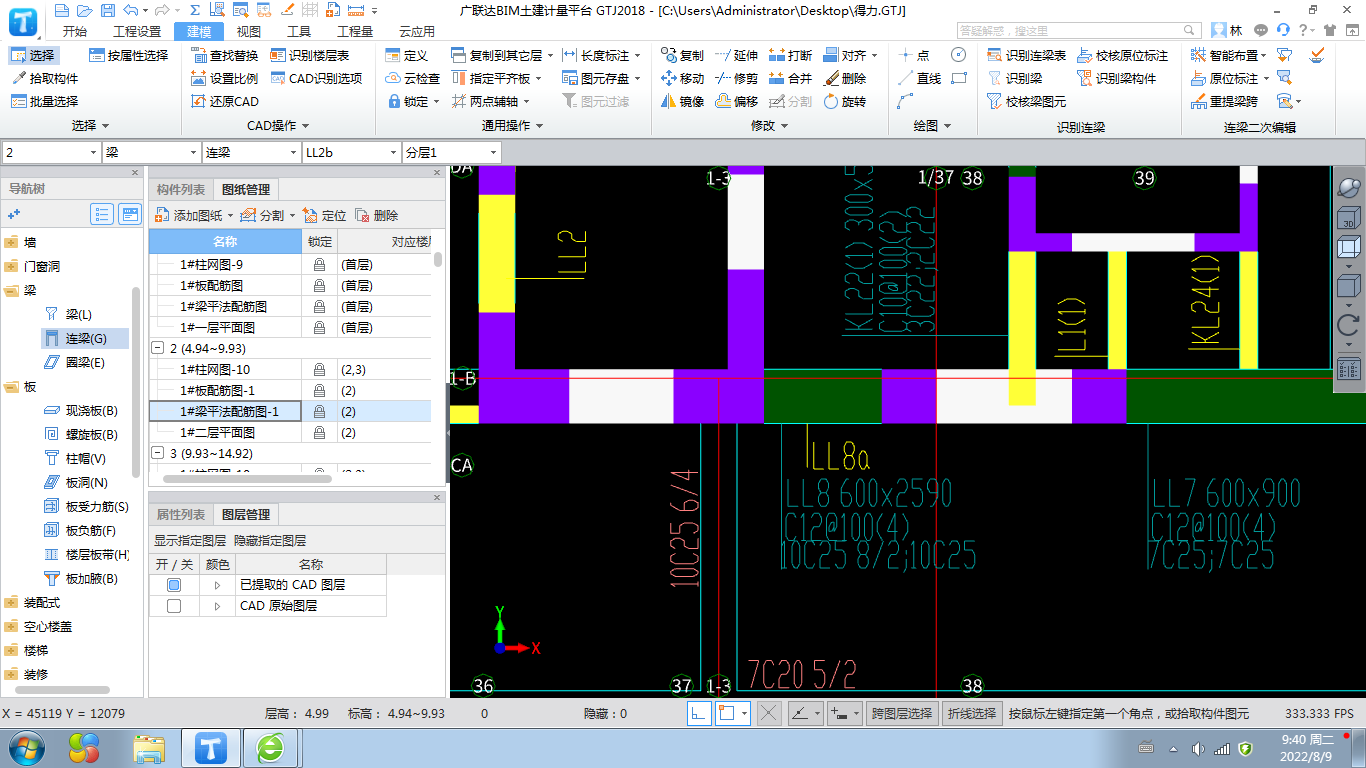The image size is (1366, 768).
Task: Toggle lock for 1#梁平法配筋图-1 row
Action: [319, 411]
